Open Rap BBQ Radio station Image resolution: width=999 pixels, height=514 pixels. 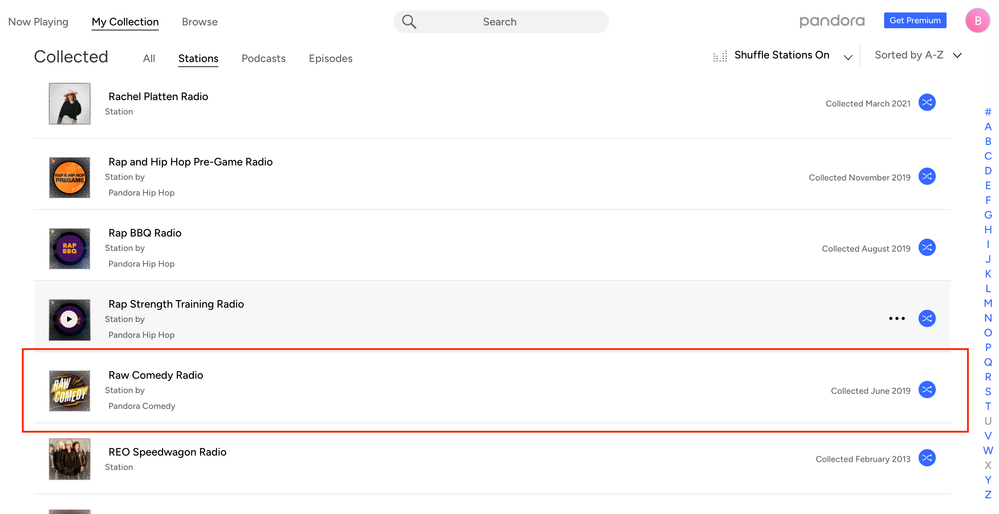[145, 233]
